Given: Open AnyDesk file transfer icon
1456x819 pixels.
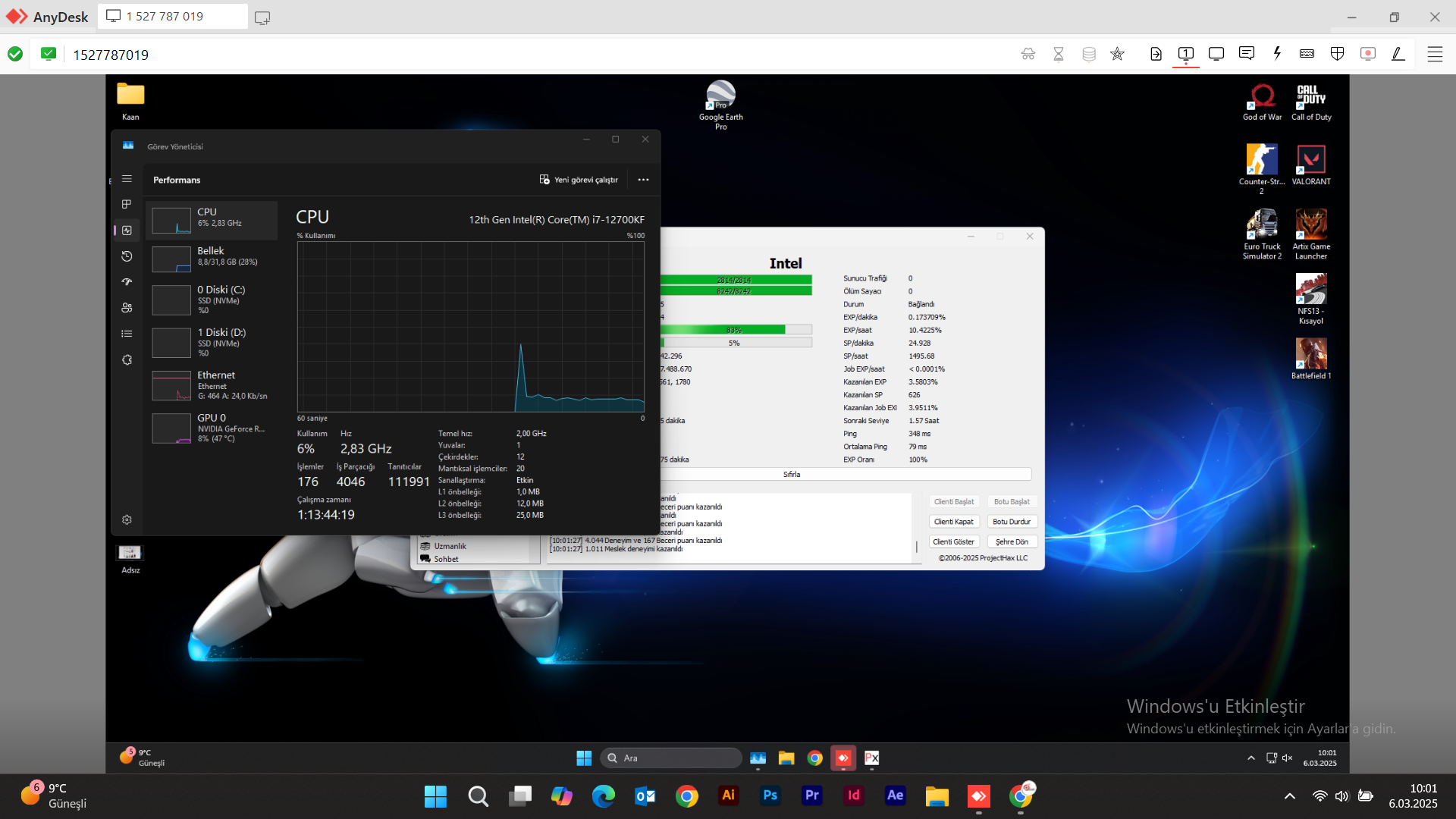Looking at the screenshot, I should (x=1156, y=54).
